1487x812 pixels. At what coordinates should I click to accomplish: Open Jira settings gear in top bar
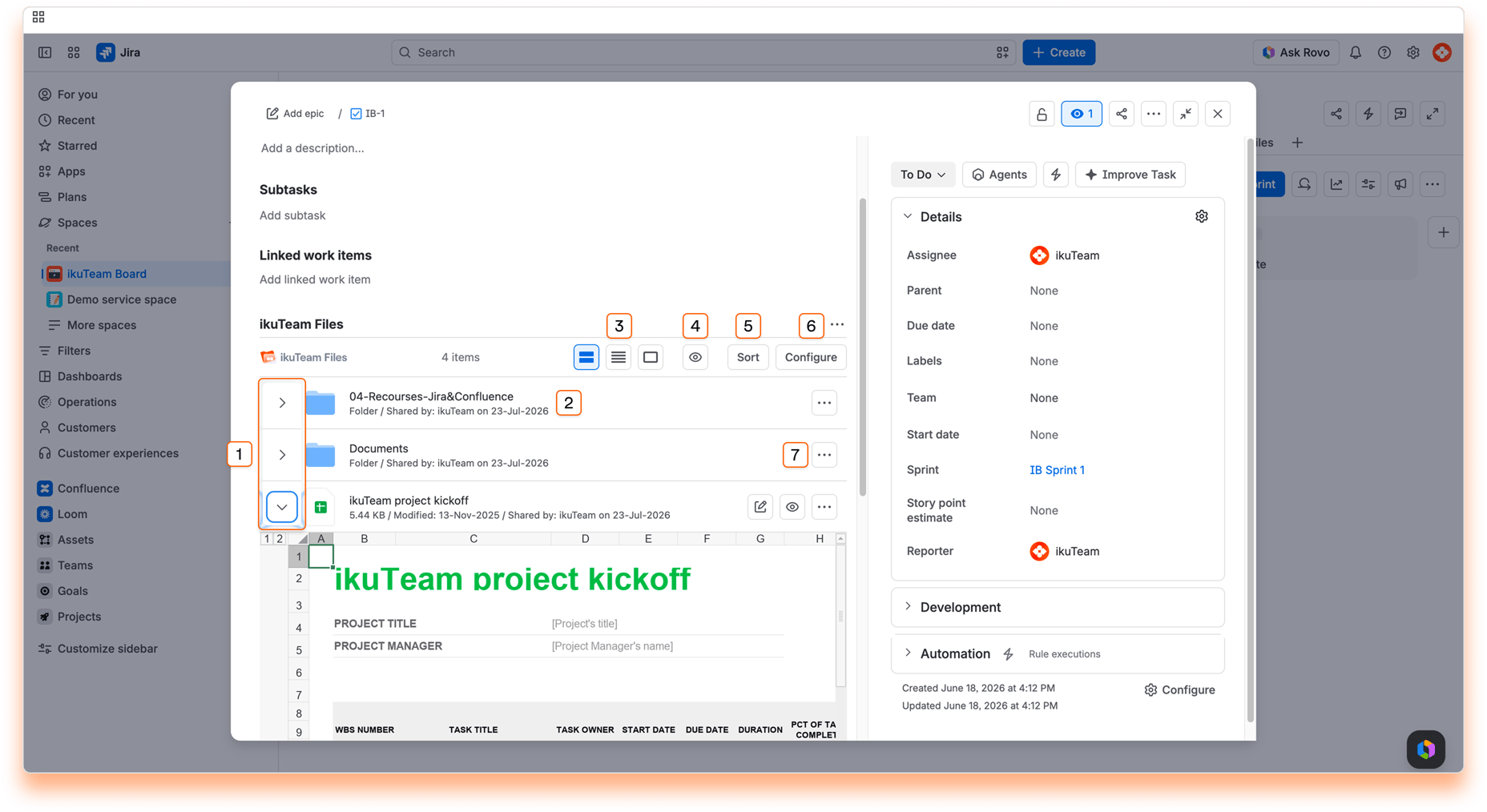click(1413, 52)
